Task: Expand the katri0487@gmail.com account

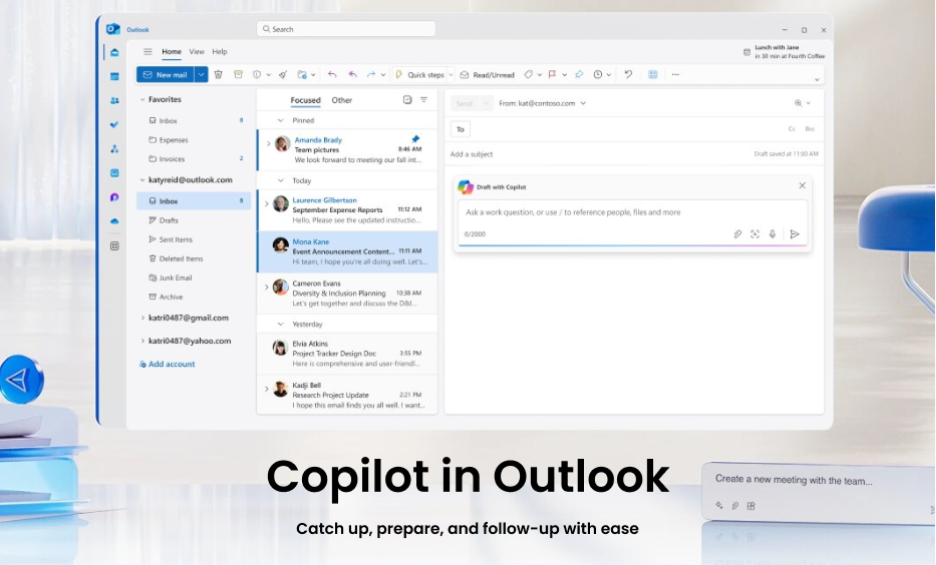Action: [x=143, y=318]
